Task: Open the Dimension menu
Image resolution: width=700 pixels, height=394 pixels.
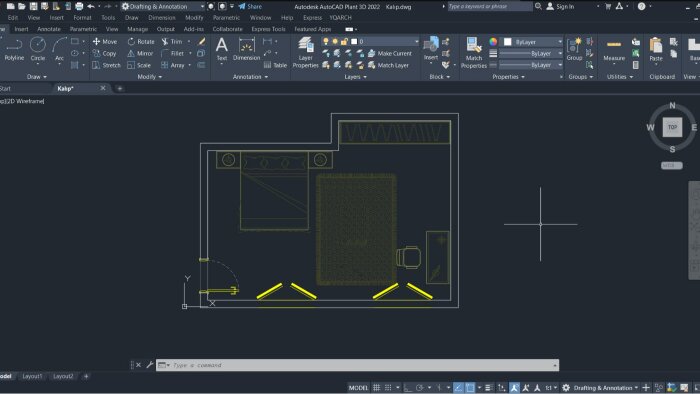Action: (x=162, y=17)
